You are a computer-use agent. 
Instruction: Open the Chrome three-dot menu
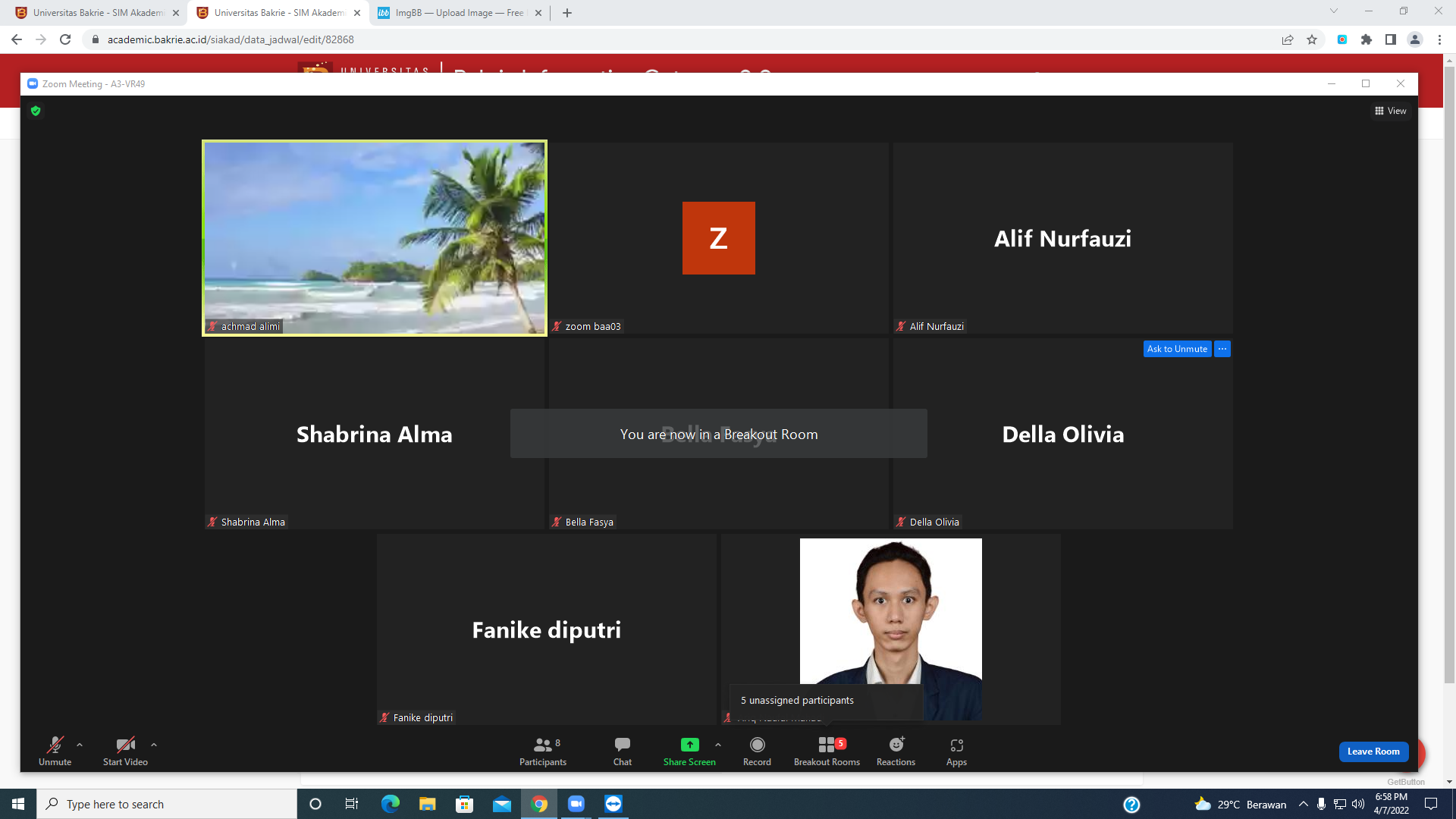(1439, 39)
